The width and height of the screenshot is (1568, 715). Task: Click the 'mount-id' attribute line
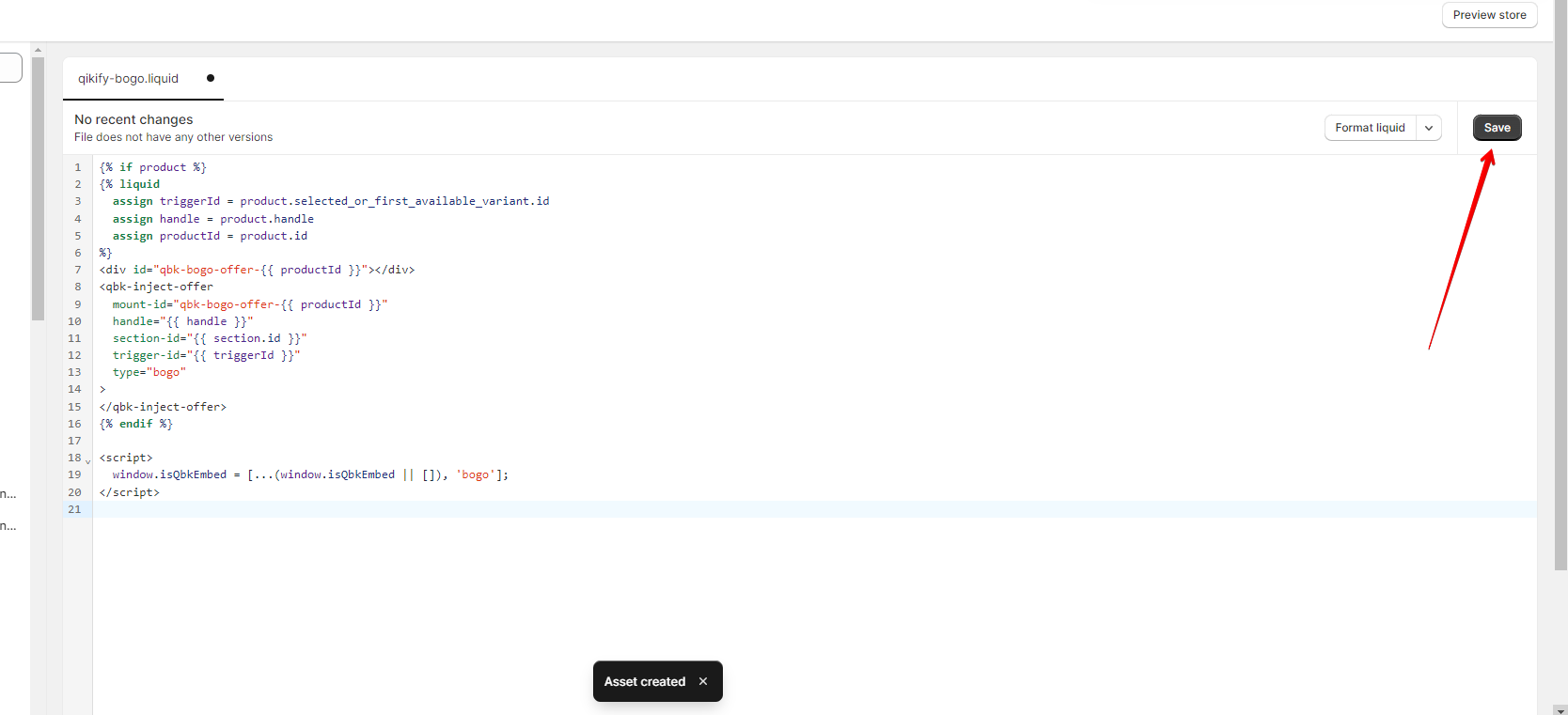coord(250,304)
